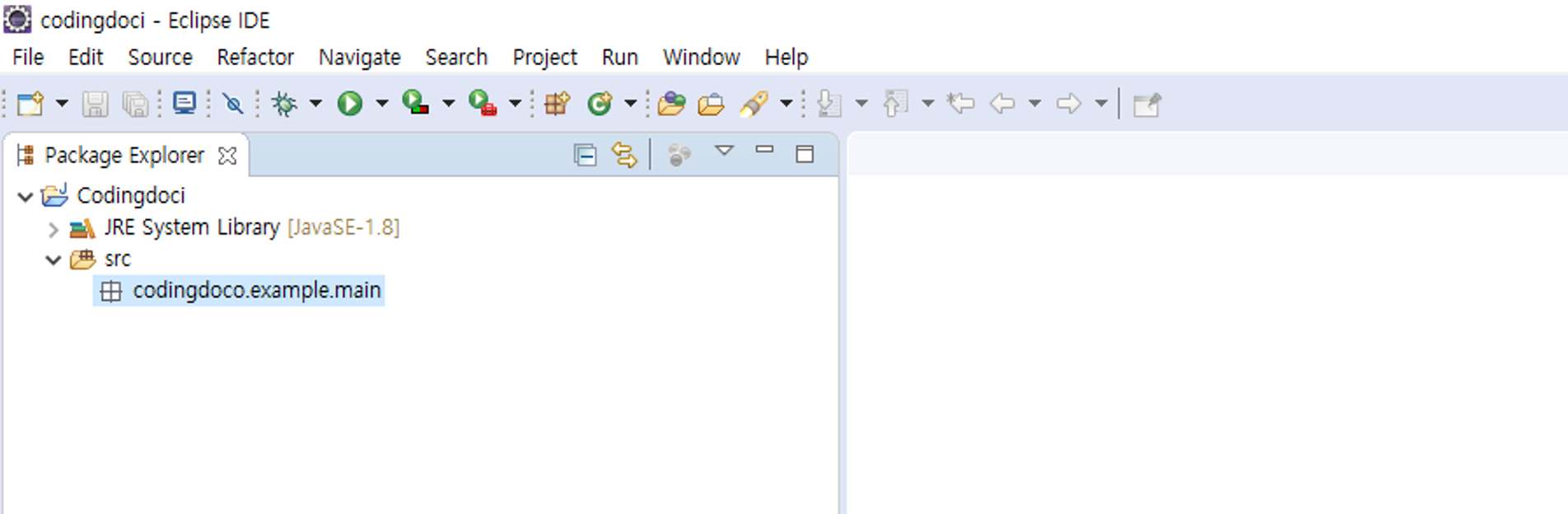Click the New Java Class icon
The height and width of the screenshot is (514, 1568).
[x=600, y=104]
